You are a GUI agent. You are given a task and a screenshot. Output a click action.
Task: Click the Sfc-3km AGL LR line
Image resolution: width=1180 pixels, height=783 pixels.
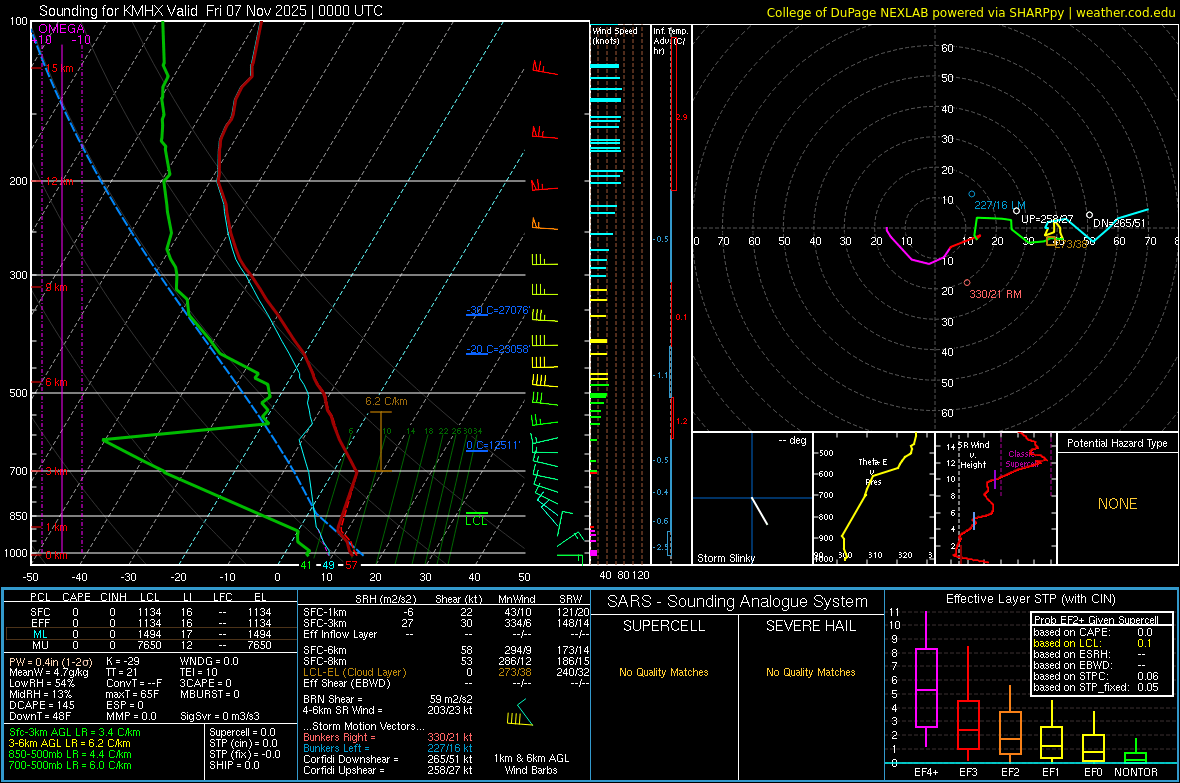pyautogui.click(x=75, y=732)
